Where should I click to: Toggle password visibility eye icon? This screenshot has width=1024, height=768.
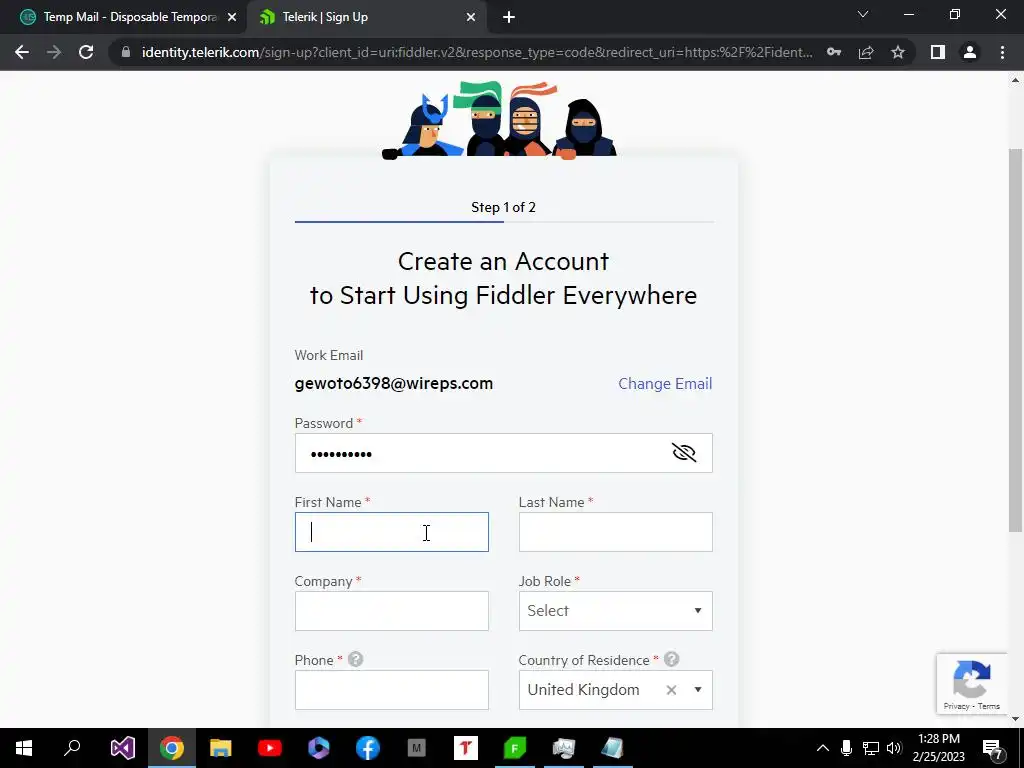coord(684,453)
